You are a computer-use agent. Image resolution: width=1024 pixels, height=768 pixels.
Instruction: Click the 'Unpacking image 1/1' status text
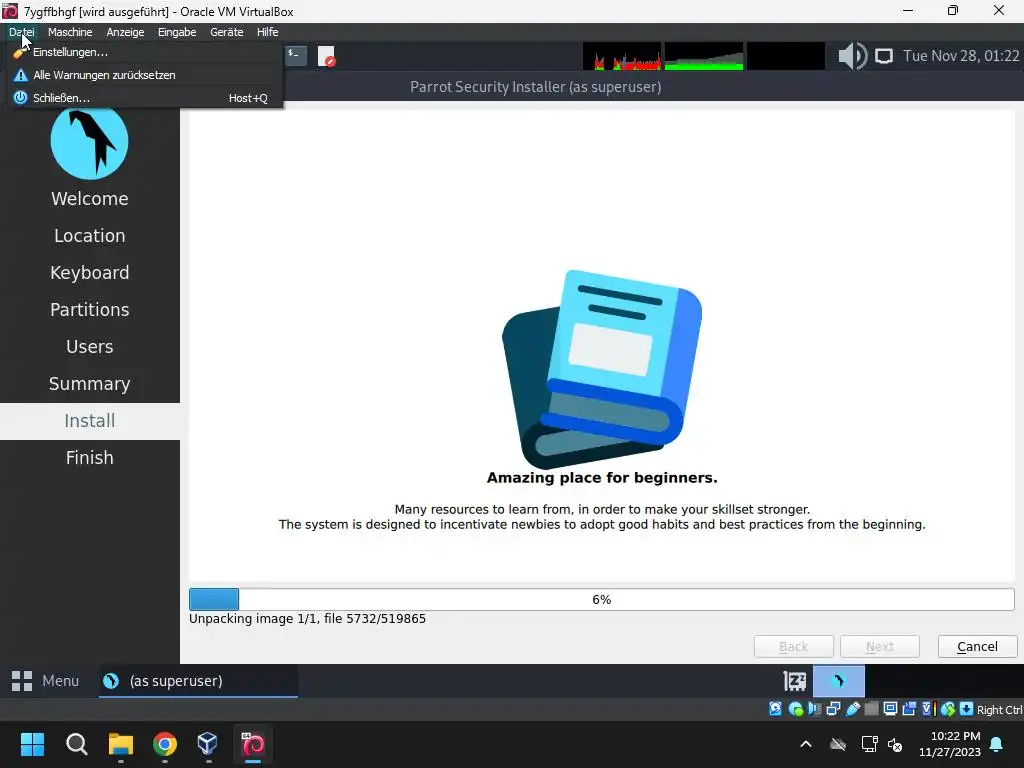(307, 618)
